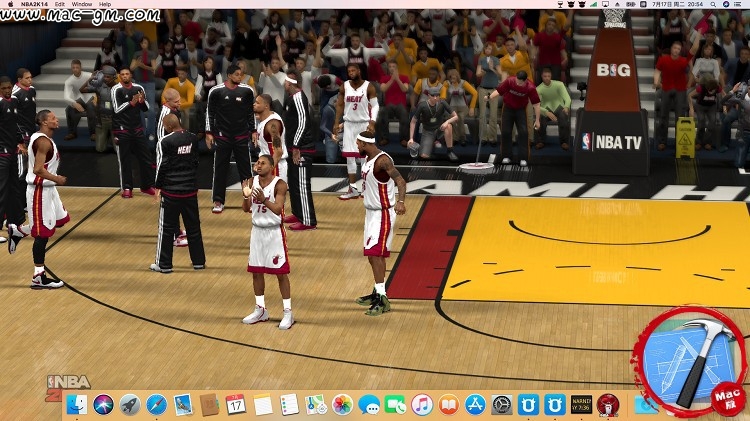Open the Help menu

[105, 4]
